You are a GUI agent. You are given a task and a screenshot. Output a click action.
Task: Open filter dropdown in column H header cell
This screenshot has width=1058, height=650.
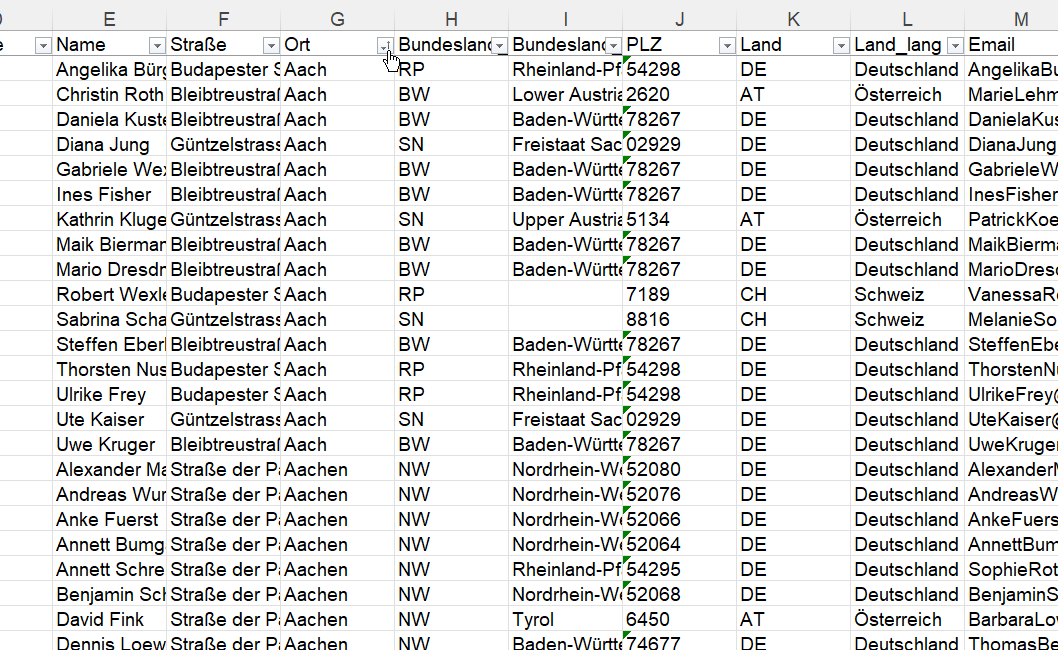[499, 45]
